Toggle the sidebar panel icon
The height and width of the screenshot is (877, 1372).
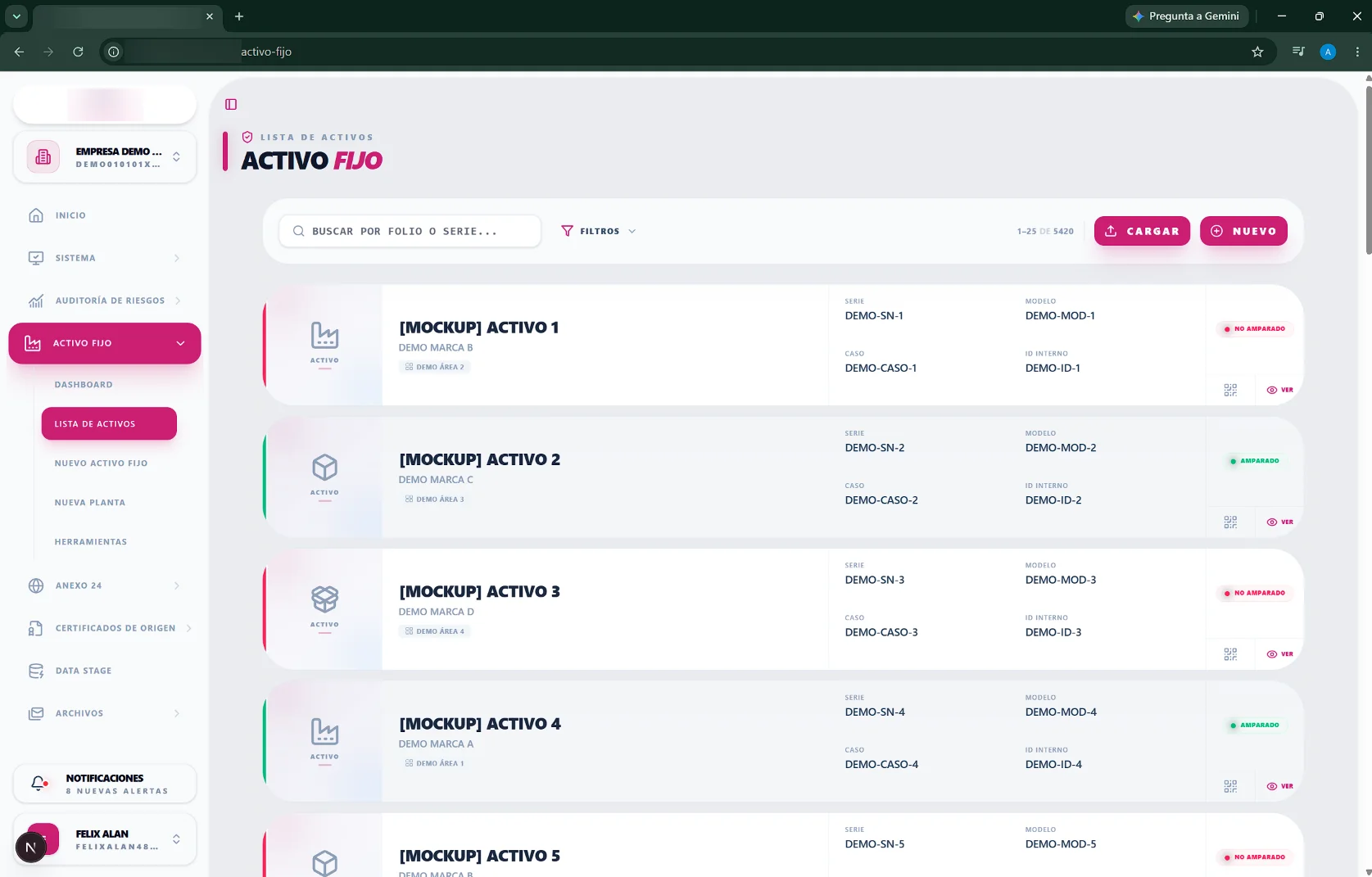pos(231,104)
